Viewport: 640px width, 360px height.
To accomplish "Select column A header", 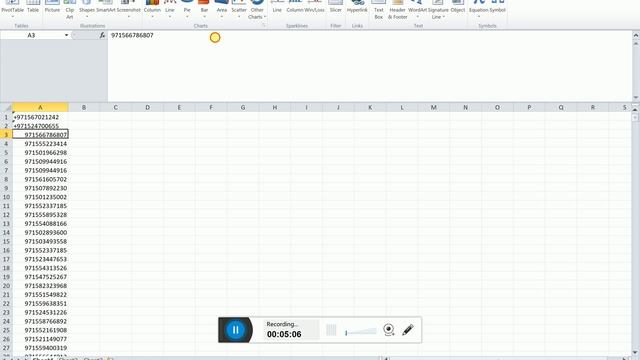I will coord(40,107).
